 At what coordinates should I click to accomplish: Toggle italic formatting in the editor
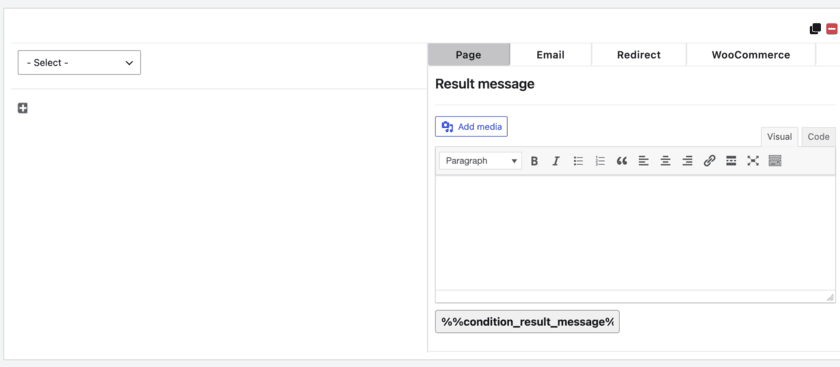[556, 161]
